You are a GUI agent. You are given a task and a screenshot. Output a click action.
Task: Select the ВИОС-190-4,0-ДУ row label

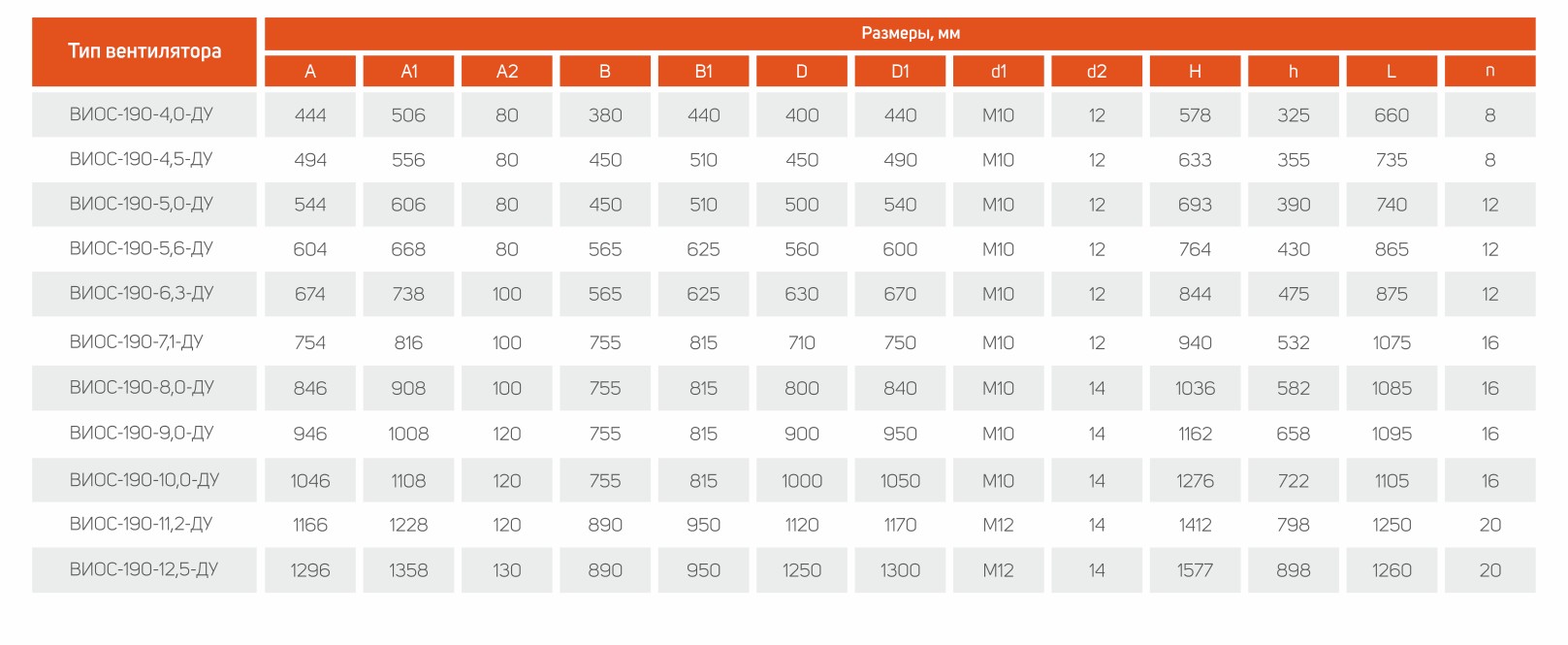(144, 114)
